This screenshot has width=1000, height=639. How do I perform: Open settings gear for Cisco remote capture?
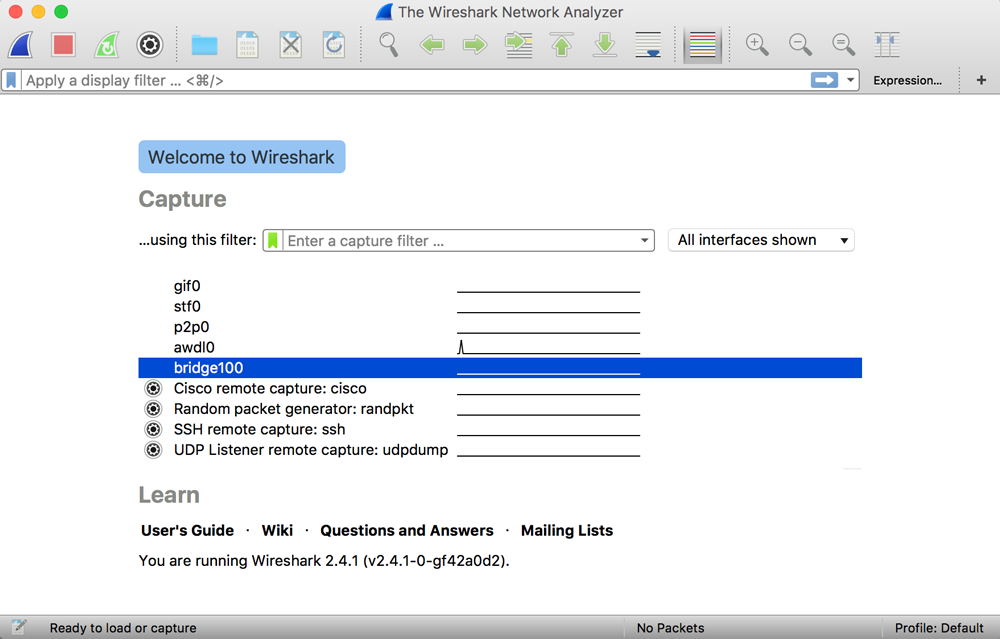(x=153, y=388)
